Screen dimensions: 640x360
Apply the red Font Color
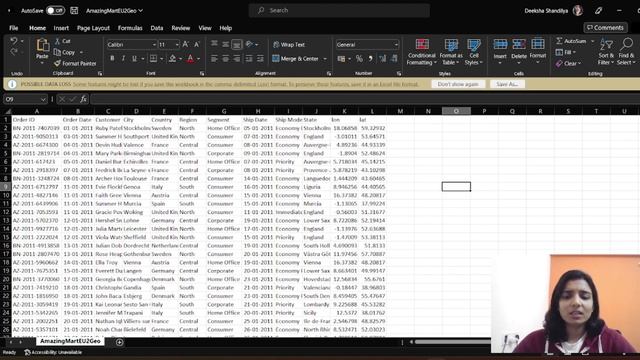191,59
